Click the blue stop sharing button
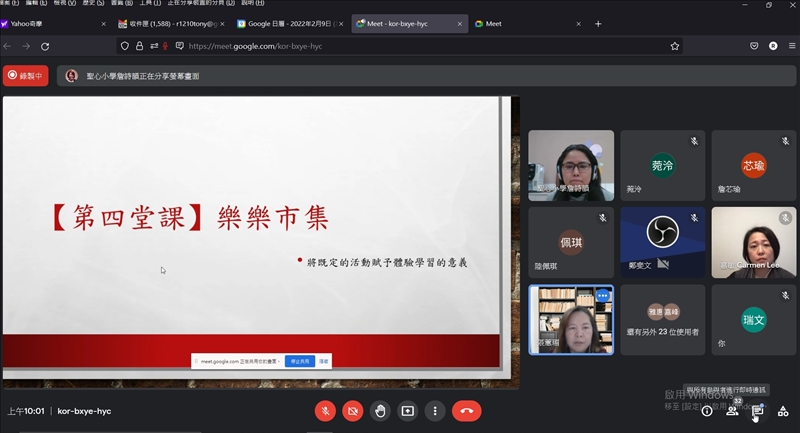This screenshot has width=800, height=433. pos(299,361)
